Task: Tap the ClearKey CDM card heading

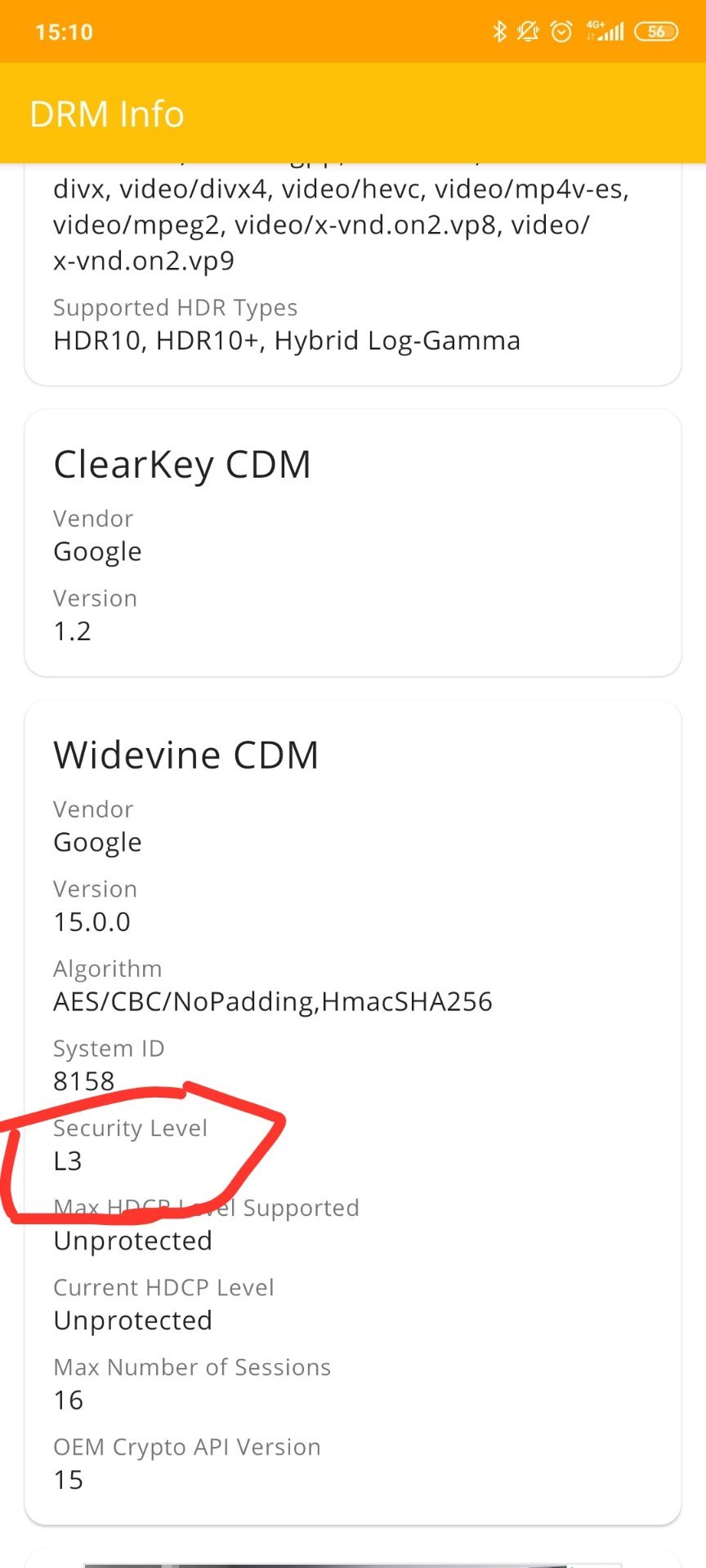Action: tap(182, 465)
